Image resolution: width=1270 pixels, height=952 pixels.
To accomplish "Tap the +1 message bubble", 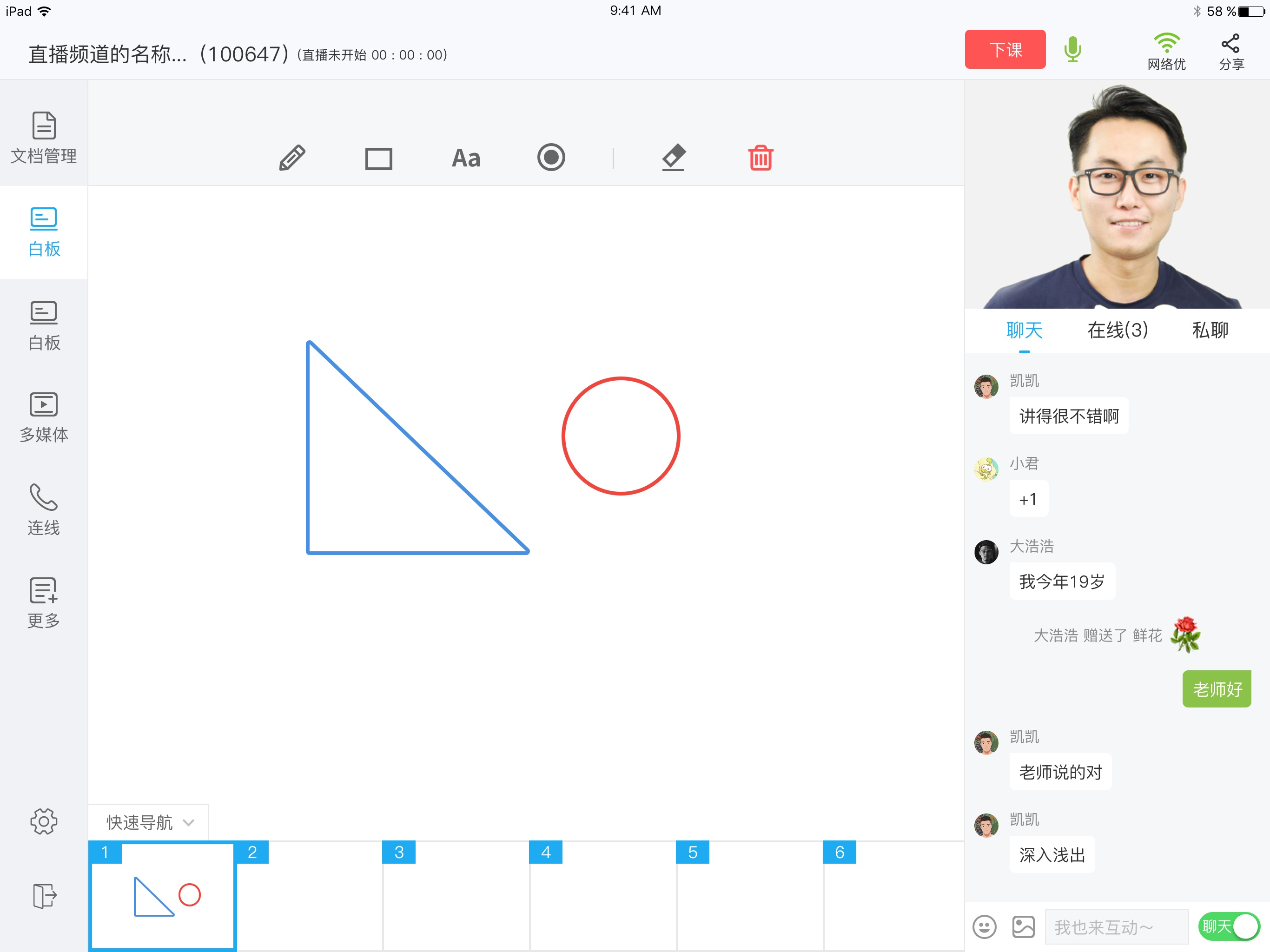I will pos(1029,498).
